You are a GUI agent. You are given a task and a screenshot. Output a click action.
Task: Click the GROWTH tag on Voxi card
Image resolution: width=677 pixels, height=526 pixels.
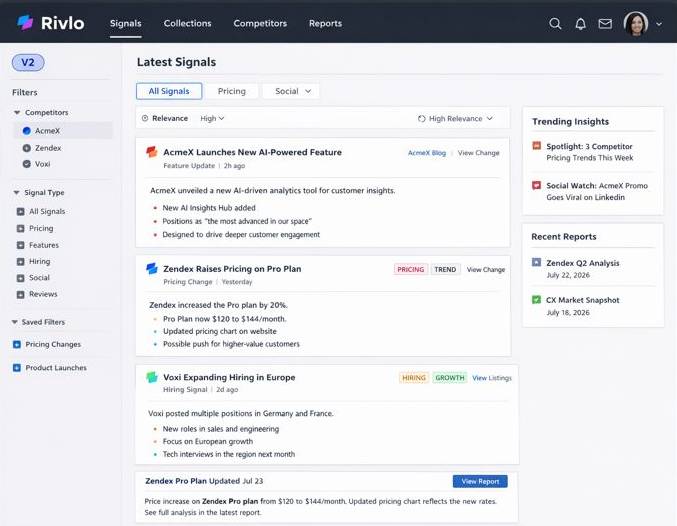click(x=450, y=378)
